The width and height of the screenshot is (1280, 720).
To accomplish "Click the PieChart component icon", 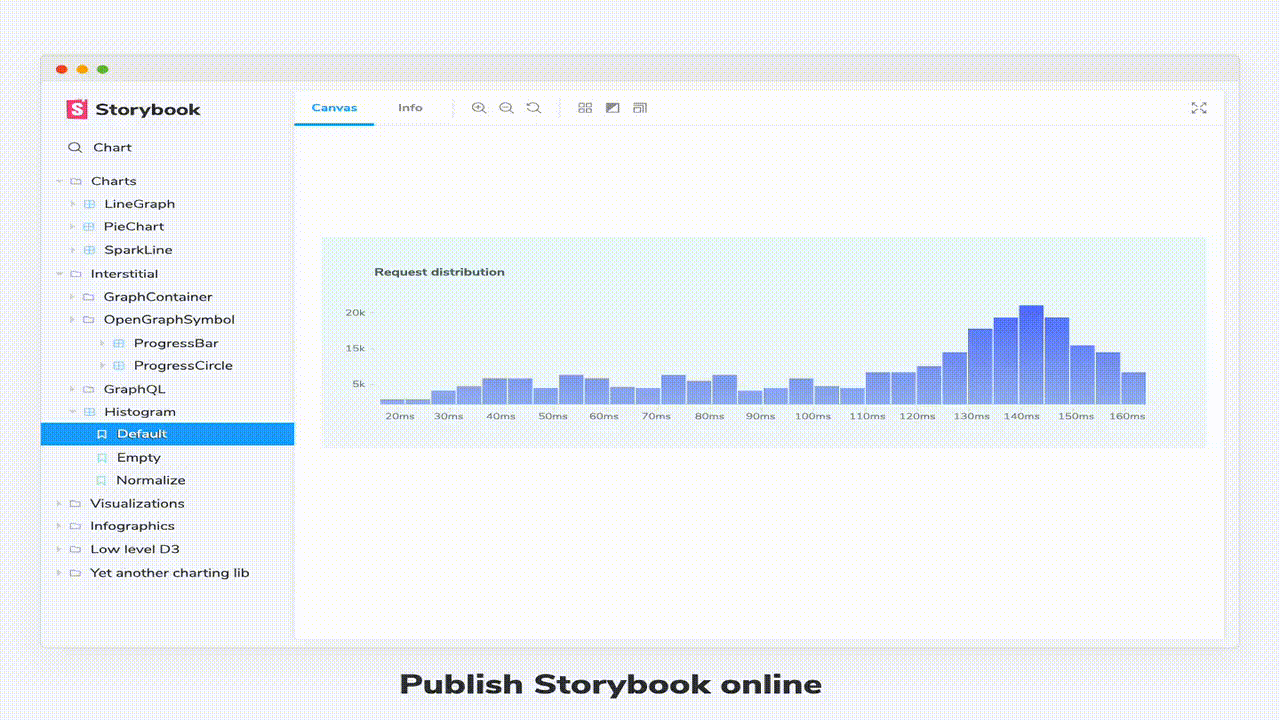I will tap(89, 227).
